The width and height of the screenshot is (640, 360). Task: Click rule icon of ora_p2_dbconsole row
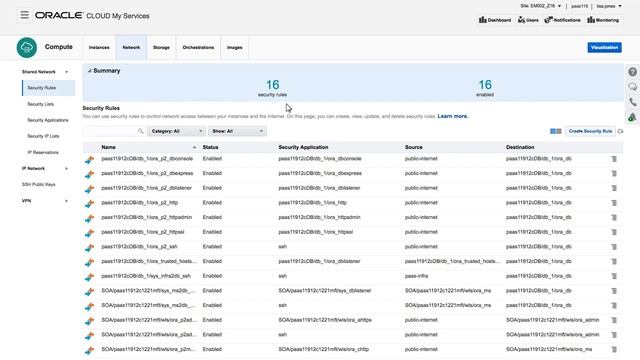tap(89, 160)
